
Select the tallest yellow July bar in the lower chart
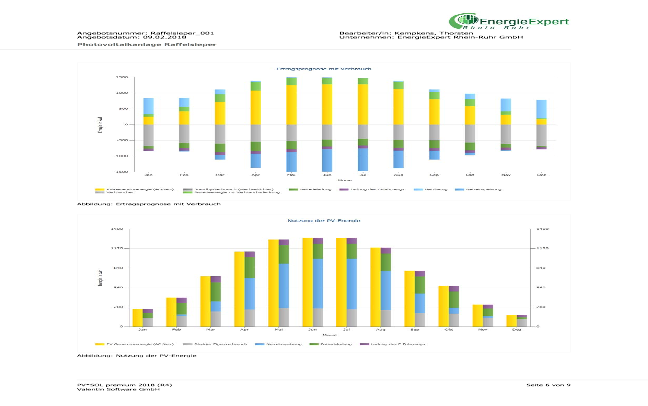(341, 282)
